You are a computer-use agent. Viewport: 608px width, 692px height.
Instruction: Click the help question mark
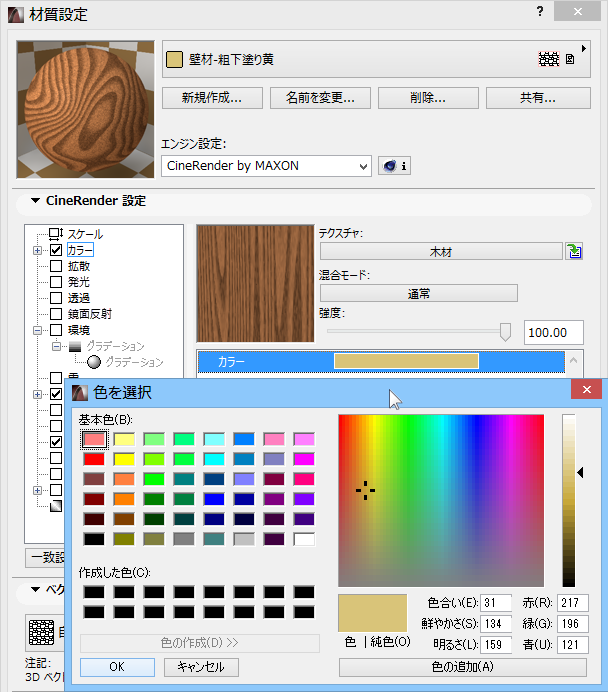coord(540,11)
